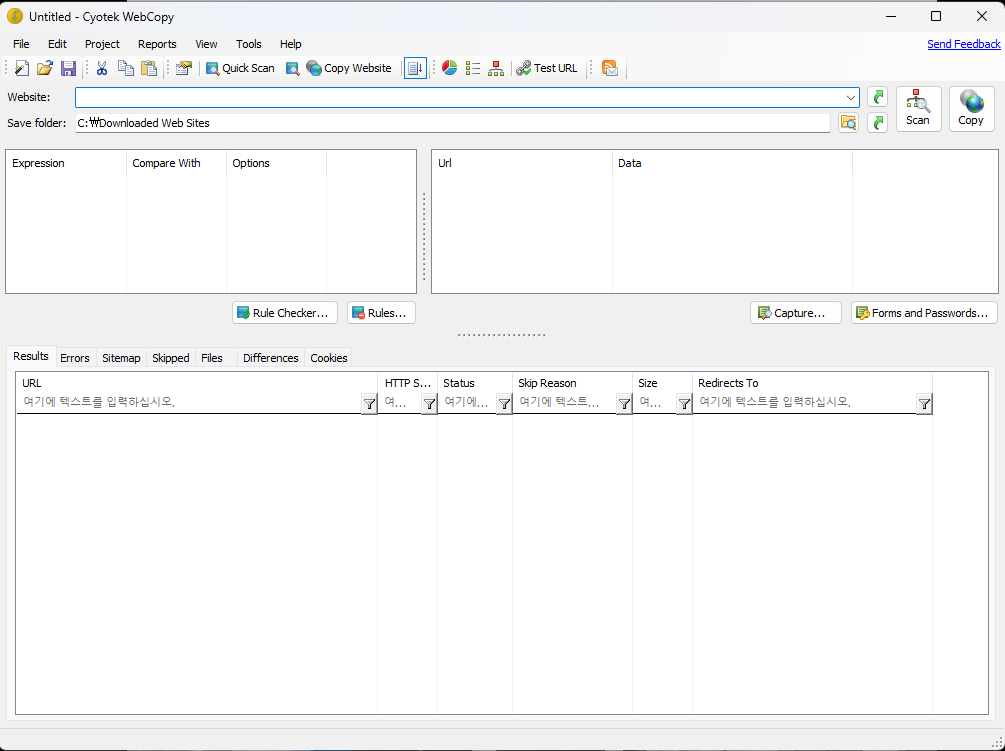Click Test URL in the toolbar
The height and width of the screenshot is (751, 1005).
click(x=547, y=68)
